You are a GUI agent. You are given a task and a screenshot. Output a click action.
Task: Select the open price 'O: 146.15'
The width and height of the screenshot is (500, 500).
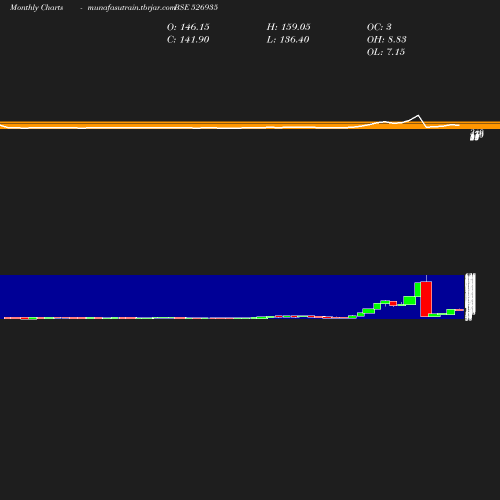coord(188,27)
